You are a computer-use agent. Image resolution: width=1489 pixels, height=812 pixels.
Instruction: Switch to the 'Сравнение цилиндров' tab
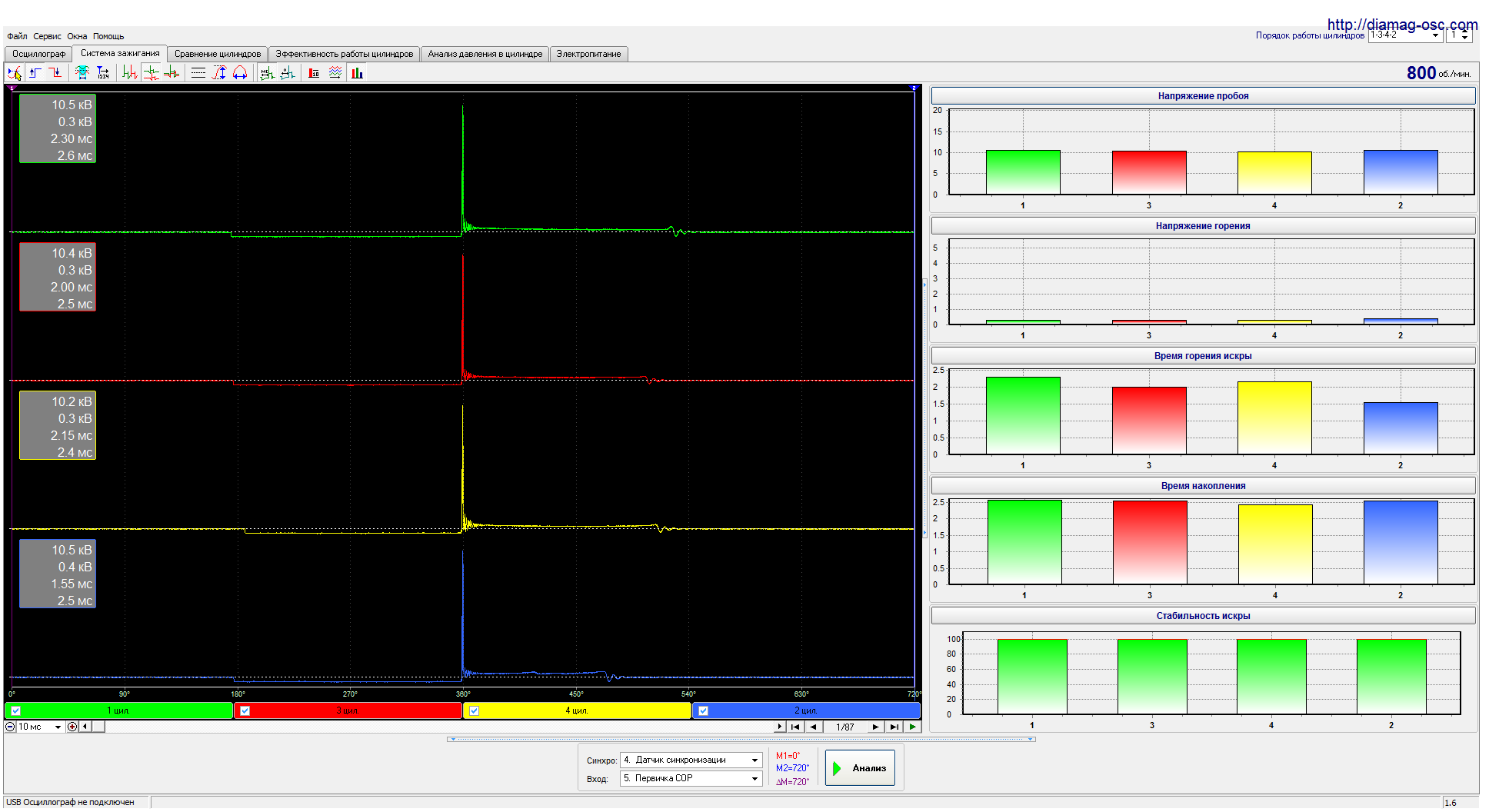tap(218, 54)
